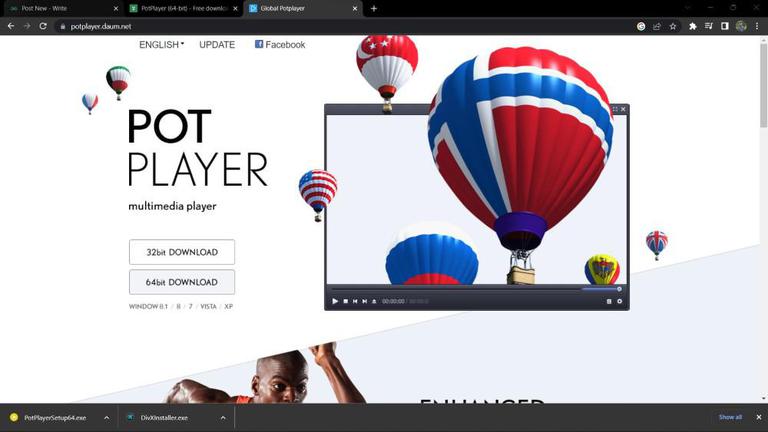Click the share page icon in address bar
Screen dimensions: 768x432
657,26
